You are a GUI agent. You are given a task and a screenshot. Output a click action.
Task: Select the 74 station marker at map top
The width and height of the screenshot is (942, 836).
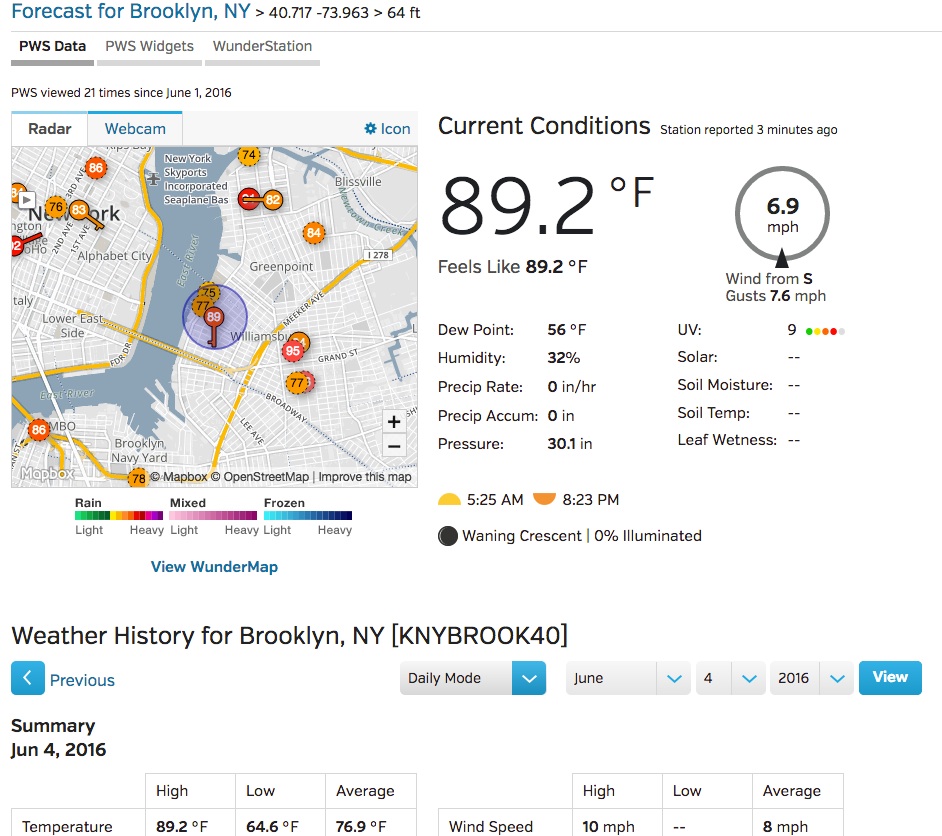point(248,156)
